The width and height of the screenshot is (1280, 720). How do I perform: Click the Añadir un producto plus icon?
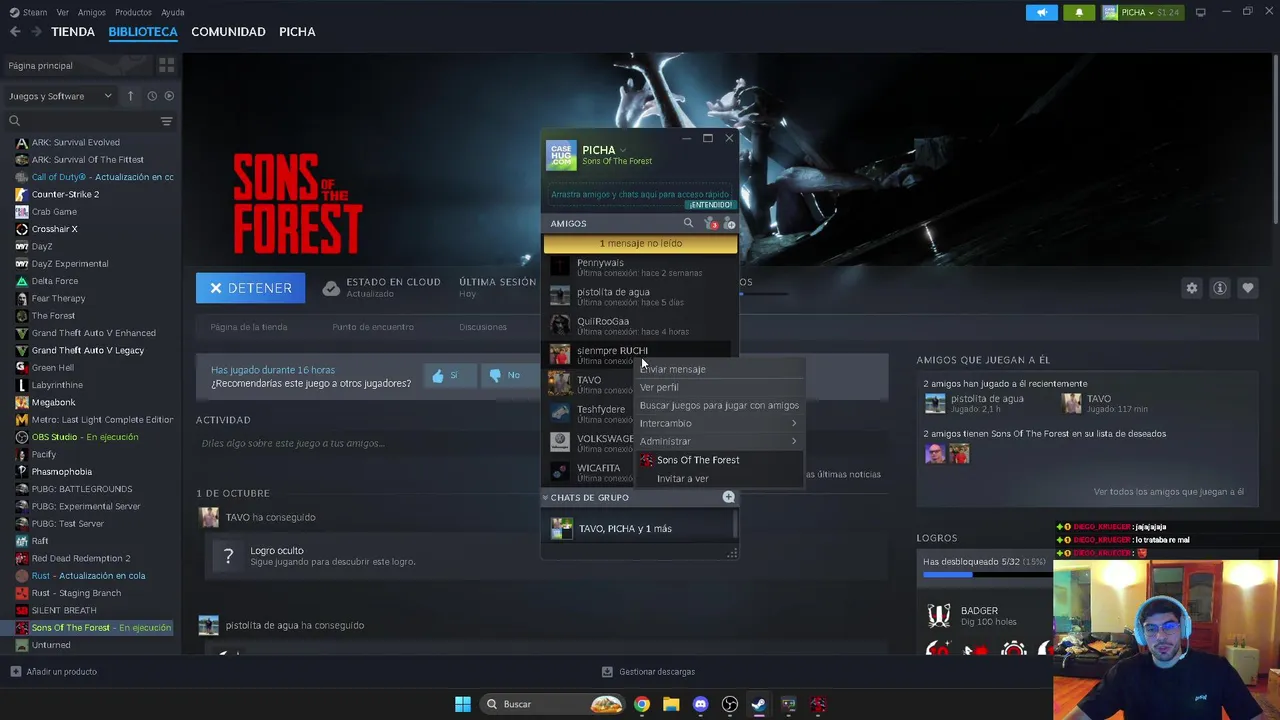tap(15, 672)
